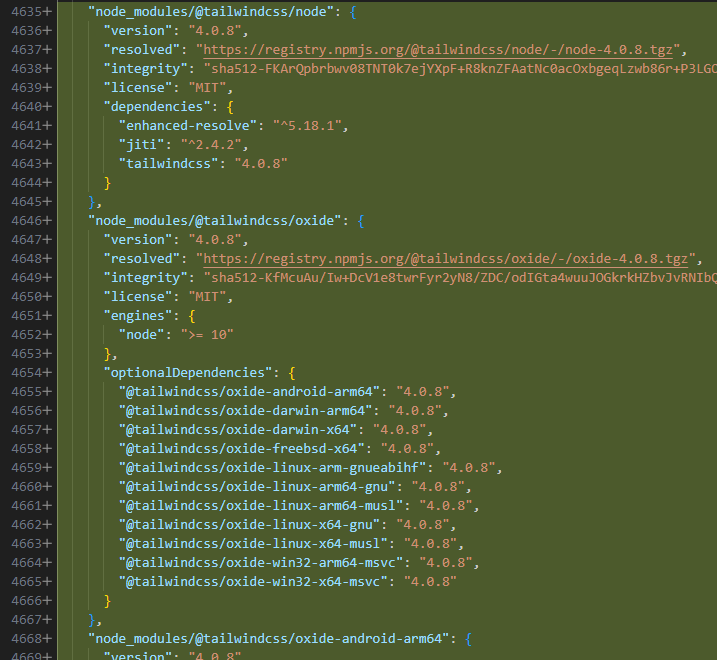Click the blue closing brace on line 4645
The image size is (717, 660).
click(x=92, y=202)
